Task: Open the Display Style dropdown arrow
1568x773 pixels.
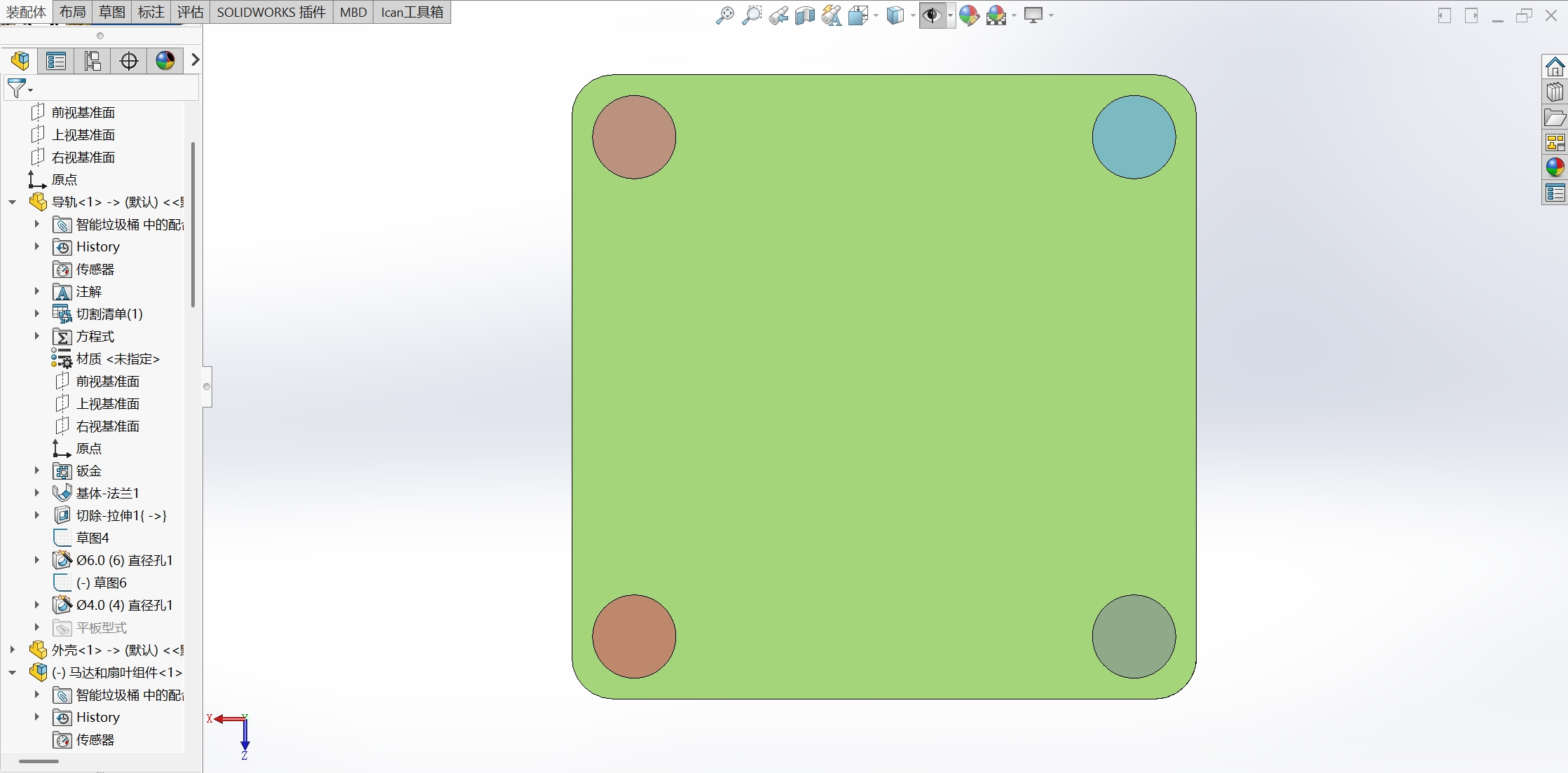Action: (x=913, y=15)
